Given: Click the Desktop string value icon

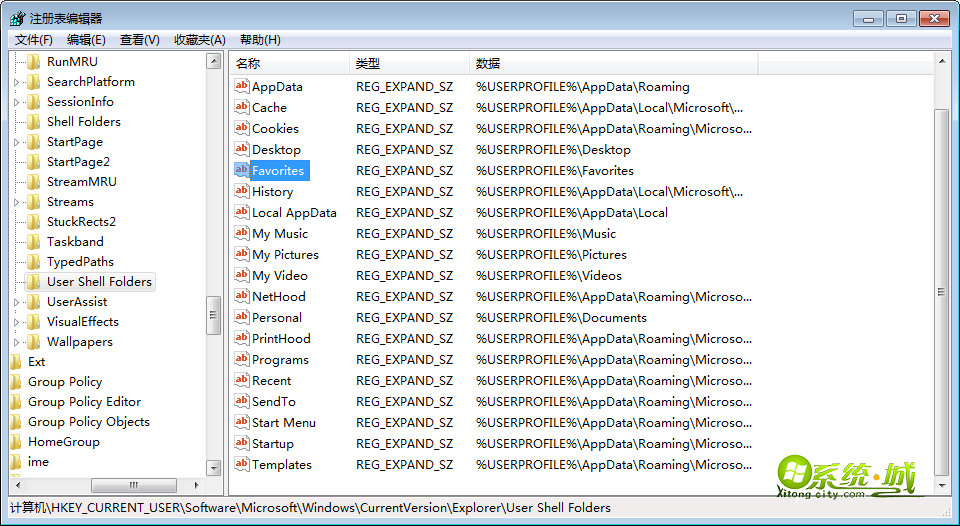Looking at the screenshot, I should (242, 149).
